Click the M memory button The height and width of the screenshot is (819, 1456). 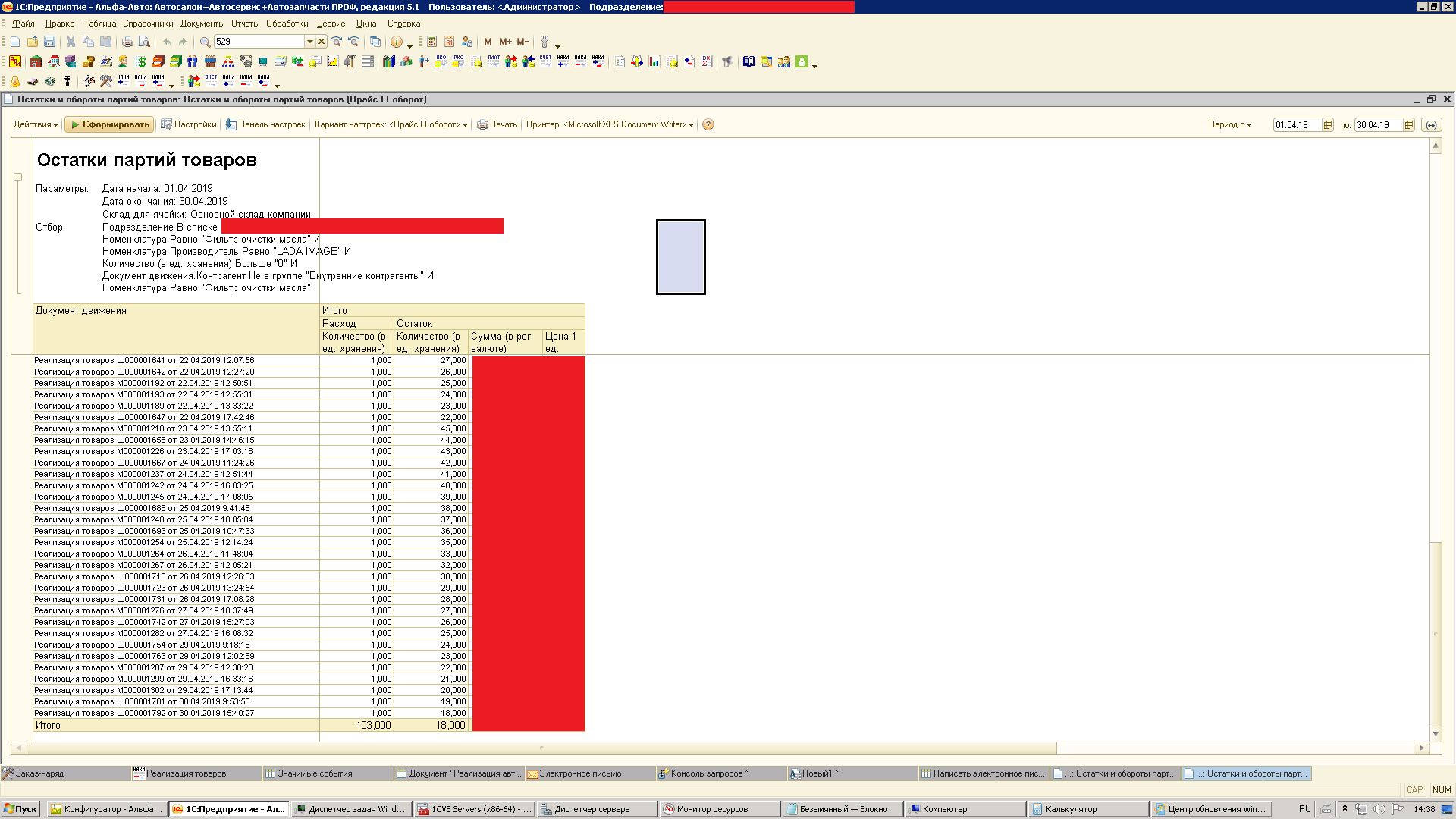tap(488, 42)
